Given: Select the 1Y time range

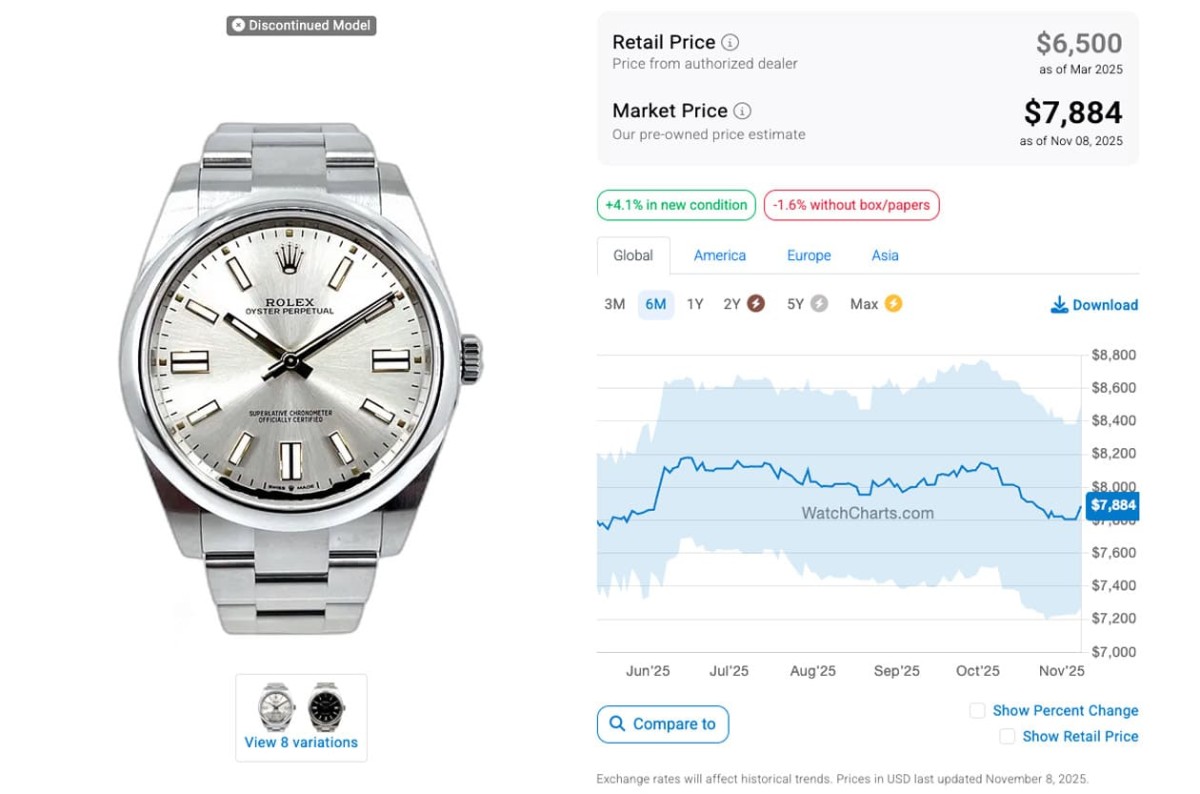Looking at the screenshot, I should 695,304.
